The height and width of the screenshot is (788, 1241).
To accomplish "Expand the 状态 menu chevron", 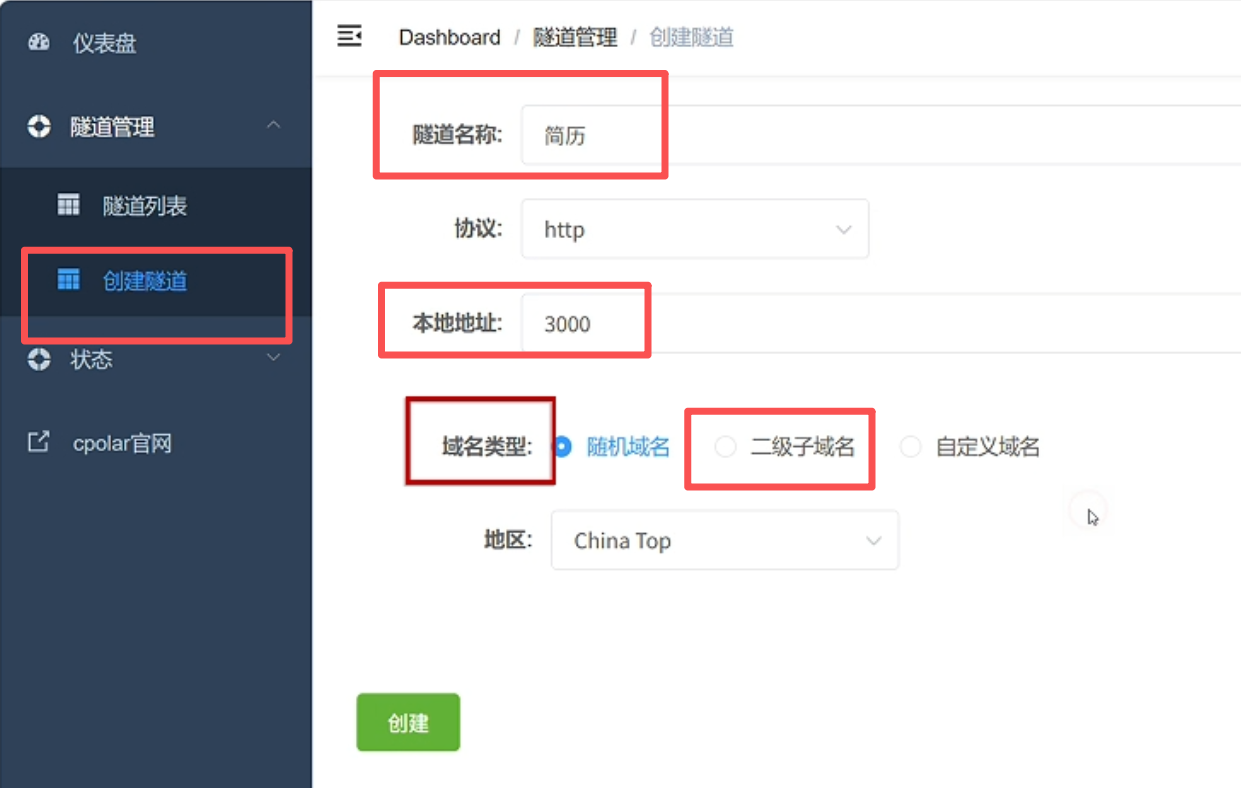I will tap(274, 358).
